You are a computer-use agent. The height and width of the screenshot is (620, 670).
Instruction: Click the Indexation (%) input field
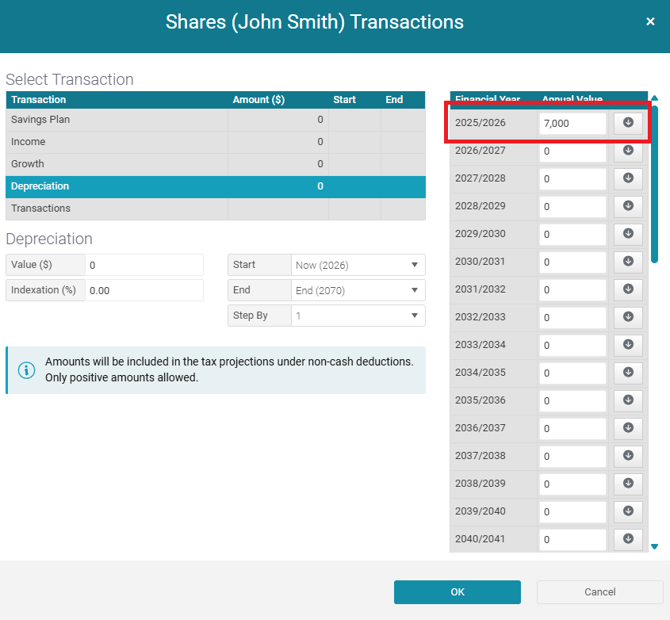click(143, 290)
